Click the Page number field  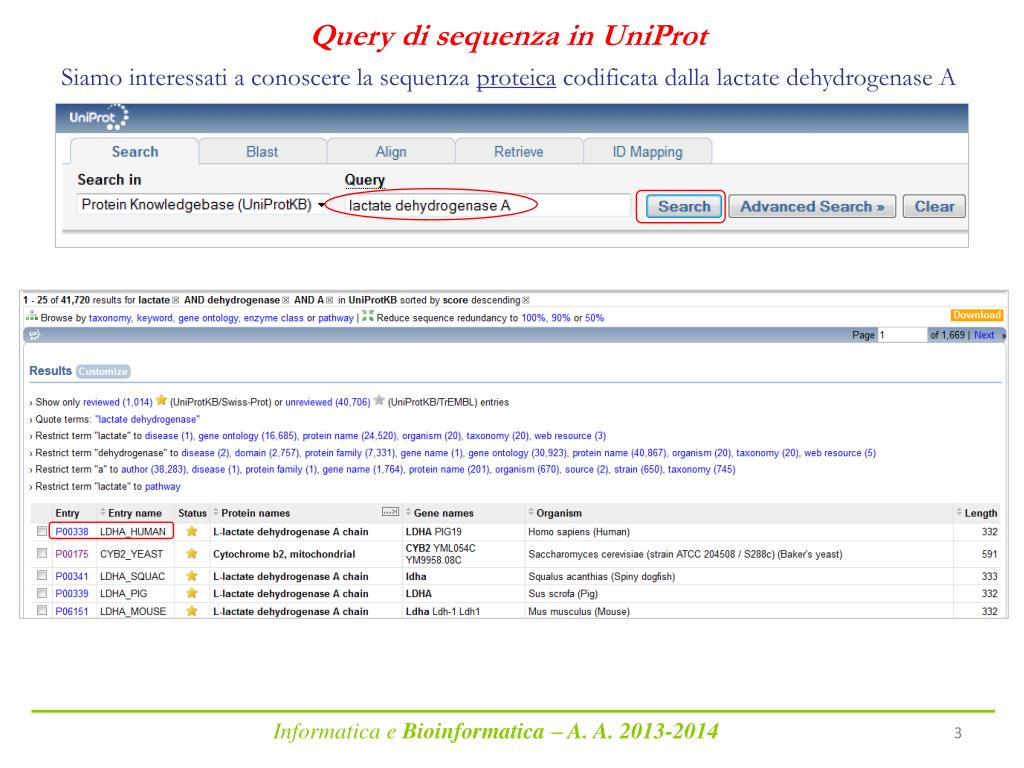click(x=901, y=335)
